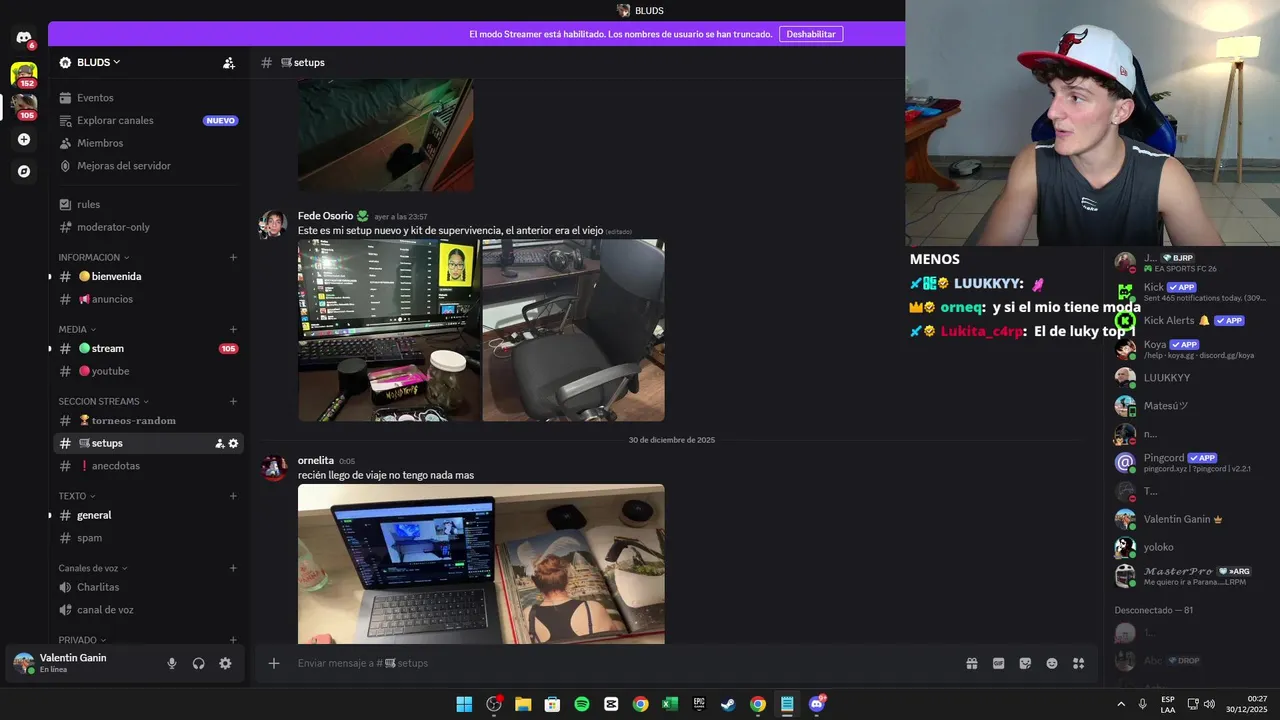Join the canal de voz voice channel
The image size is (1280, 720).
coord(148,610)
